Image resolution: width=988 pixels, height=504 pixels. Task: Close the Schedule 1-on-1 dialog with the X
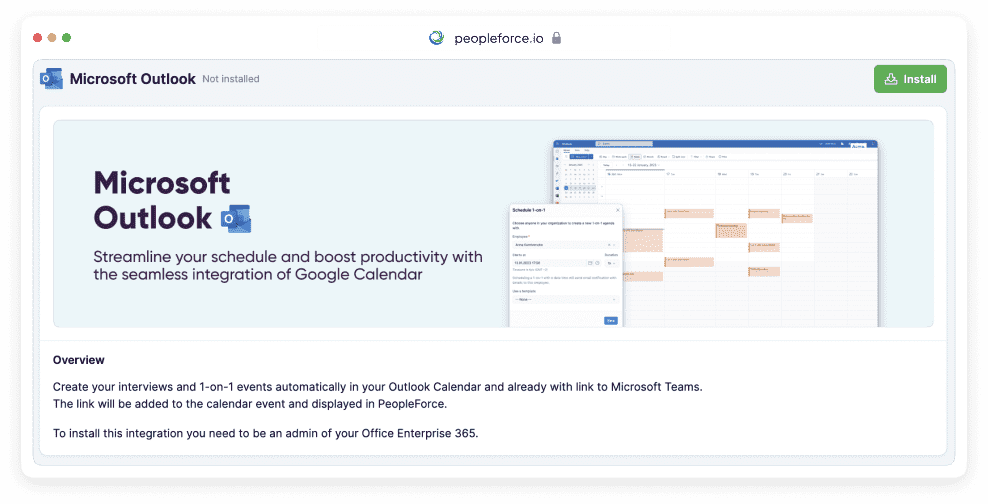(x=617, y=210)
